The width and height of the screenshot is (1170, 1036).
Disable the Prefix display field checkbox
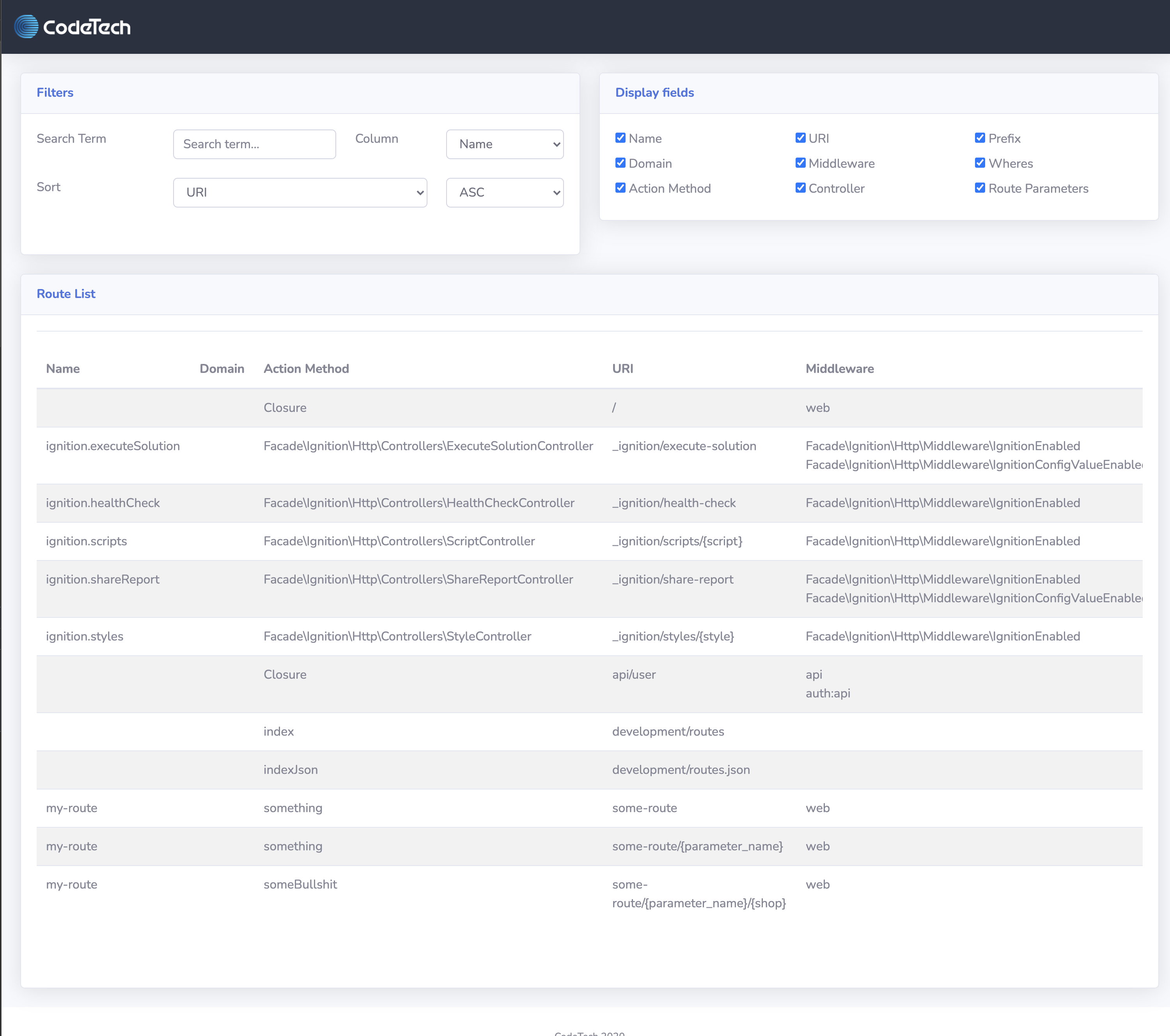pyautogui.click(x=980, y=138)
